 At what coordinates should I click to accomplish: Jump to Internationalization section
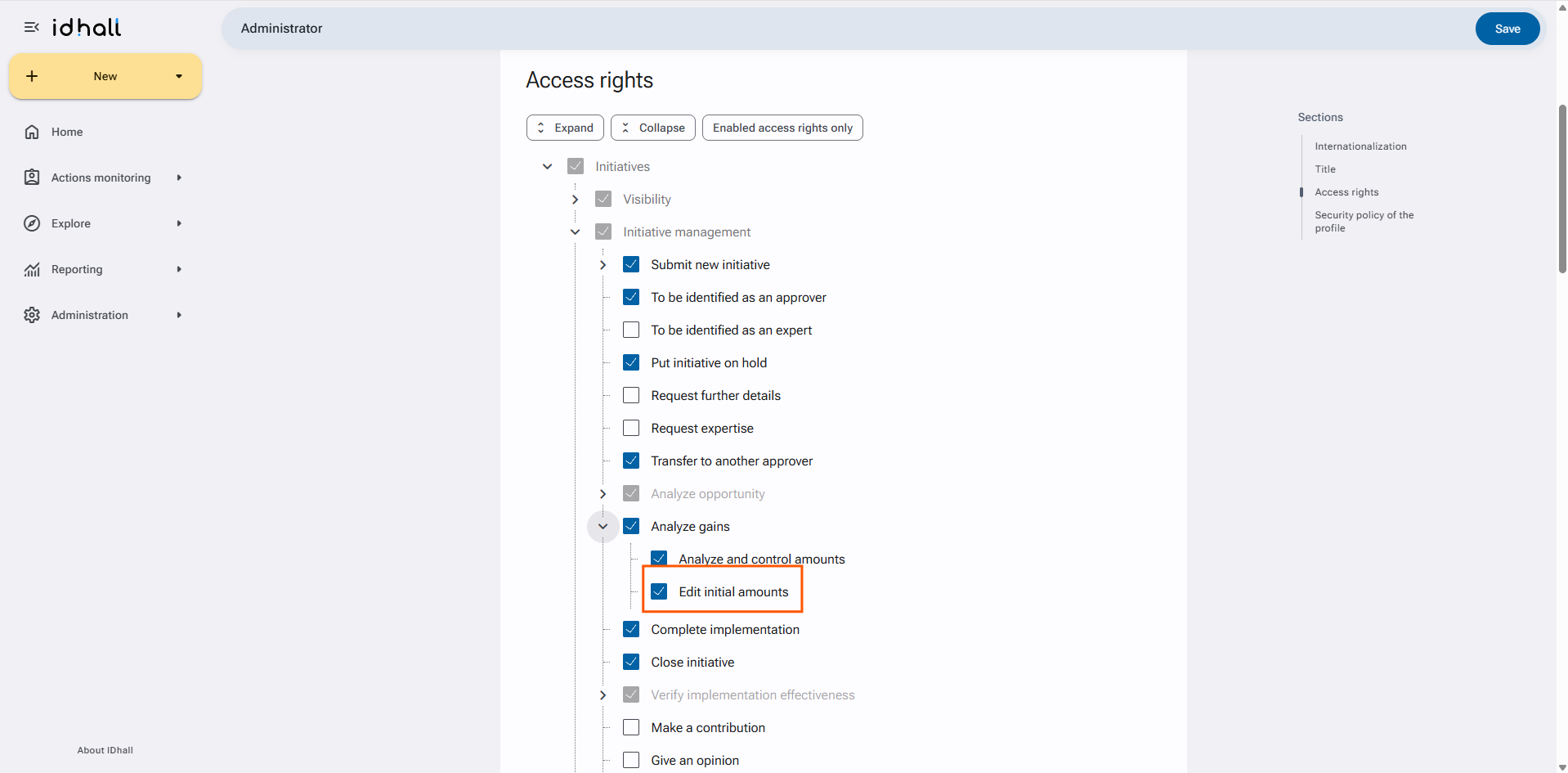click(x=1360, y=146)
